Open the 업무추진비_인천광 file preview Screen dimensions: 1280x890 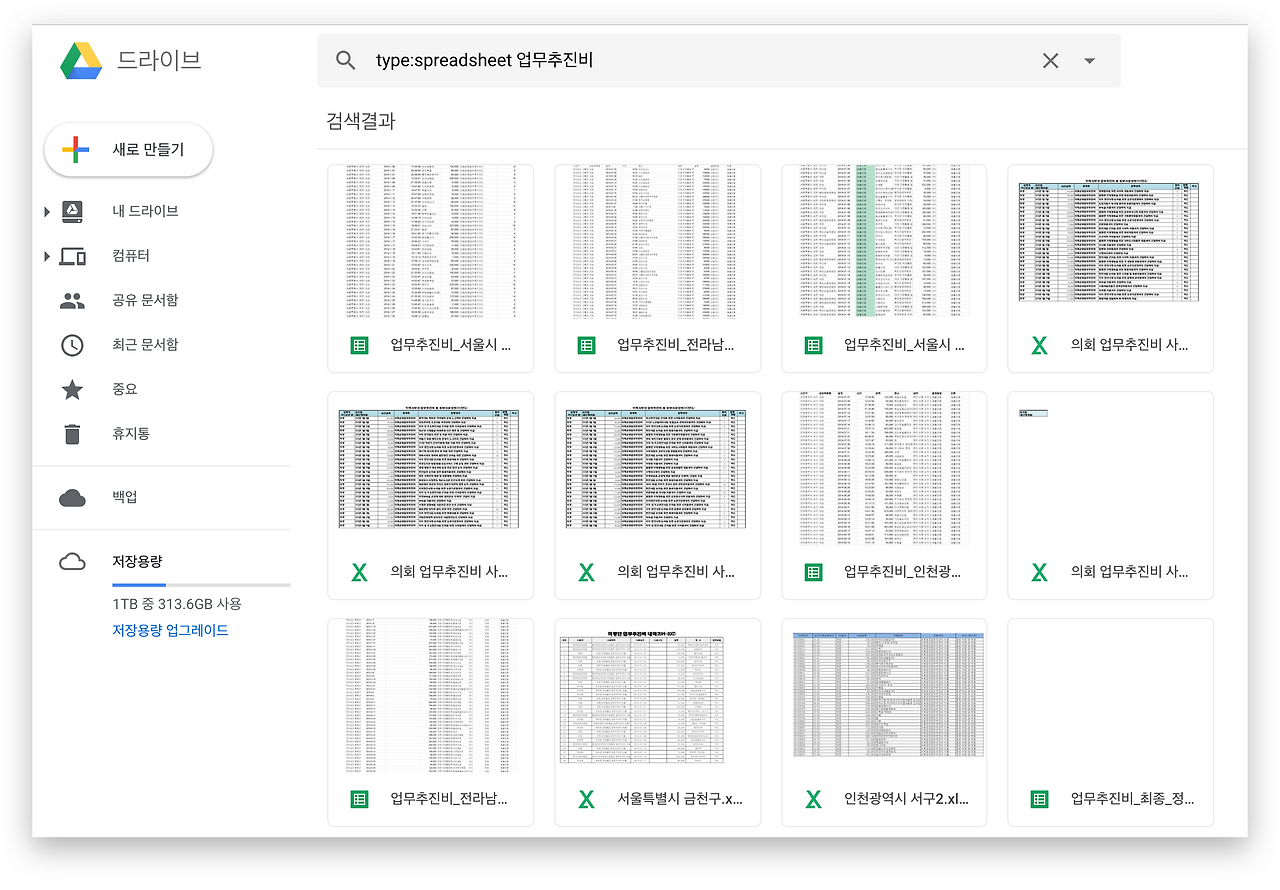[x=884, y=470]
